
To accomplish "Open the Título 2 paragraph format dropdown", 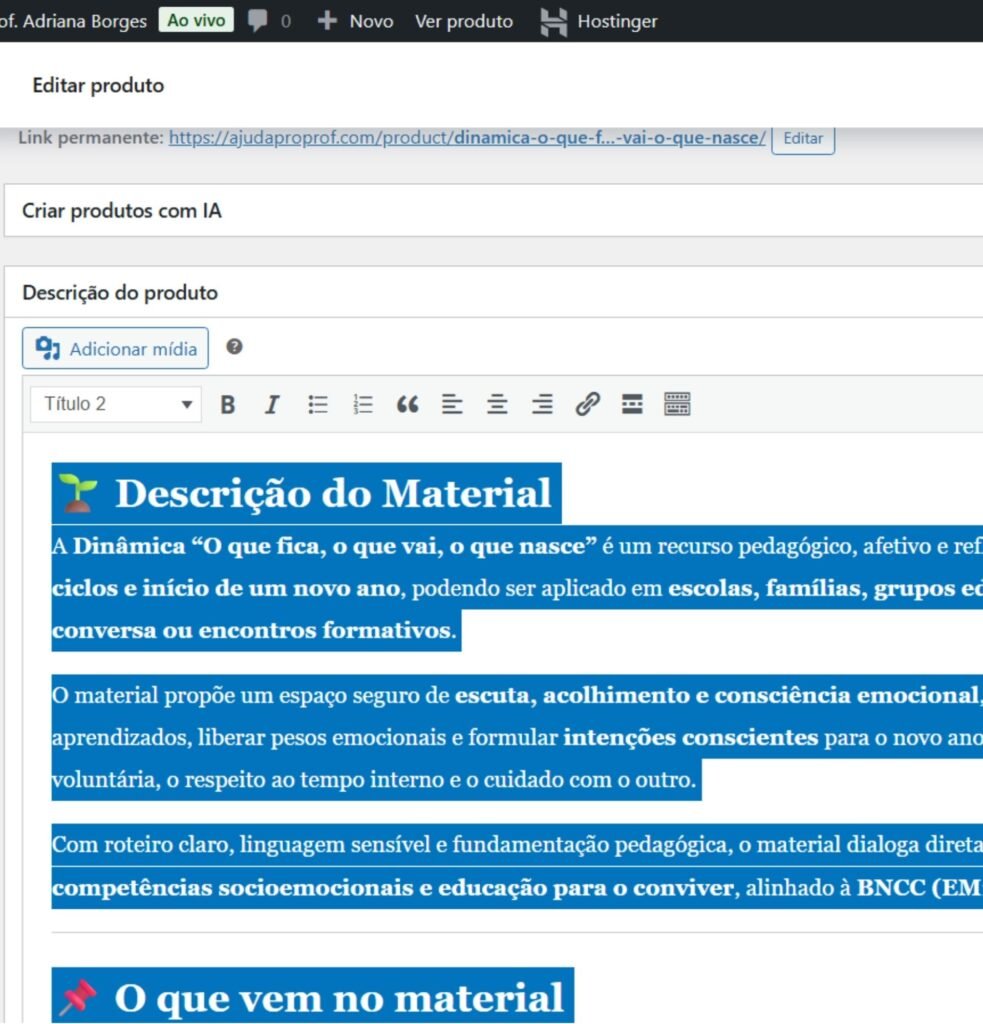I will (116, 405).
